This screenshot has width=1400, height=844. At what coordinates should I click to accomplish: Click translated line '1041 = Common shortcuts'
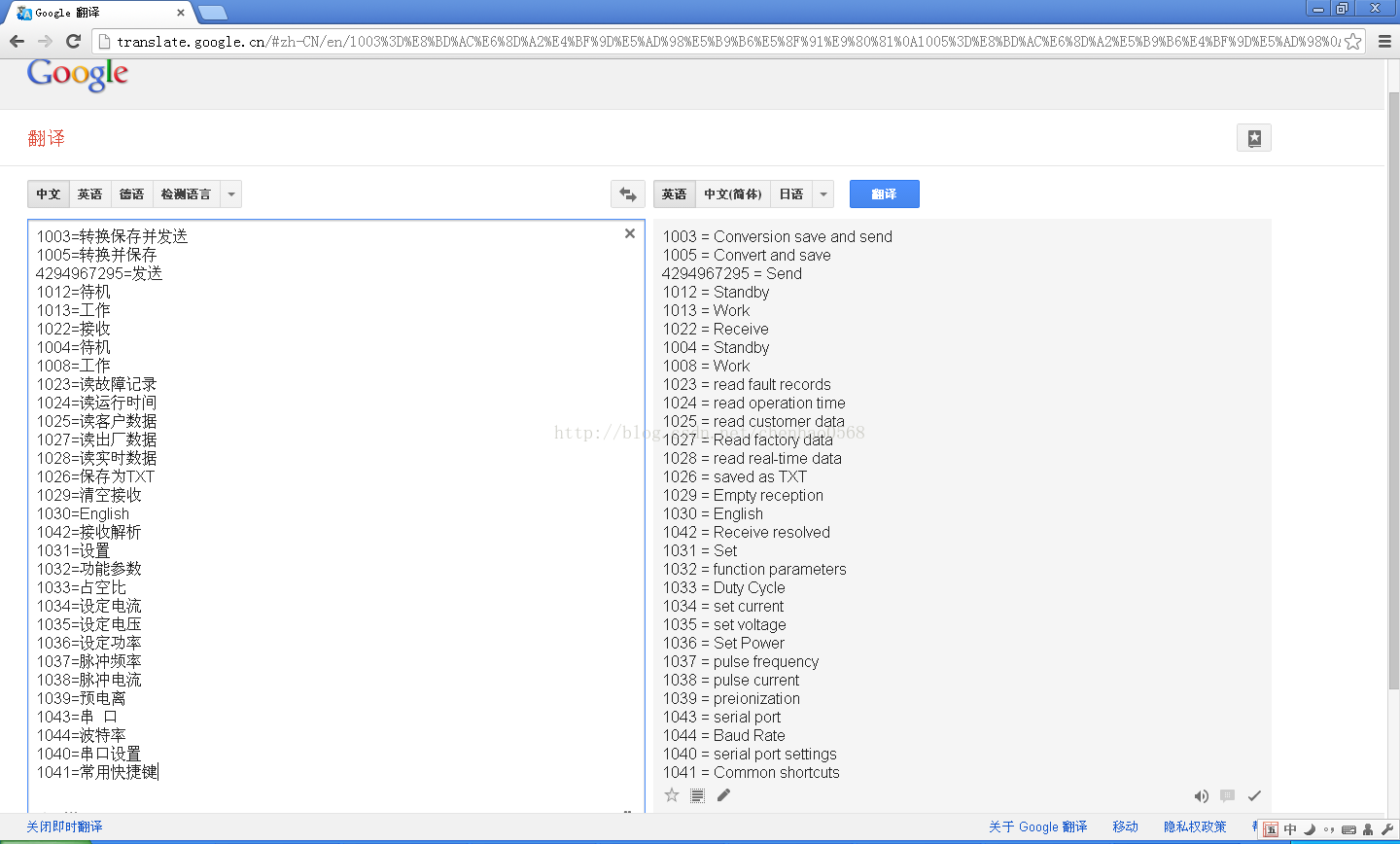(x=752, y=772)
